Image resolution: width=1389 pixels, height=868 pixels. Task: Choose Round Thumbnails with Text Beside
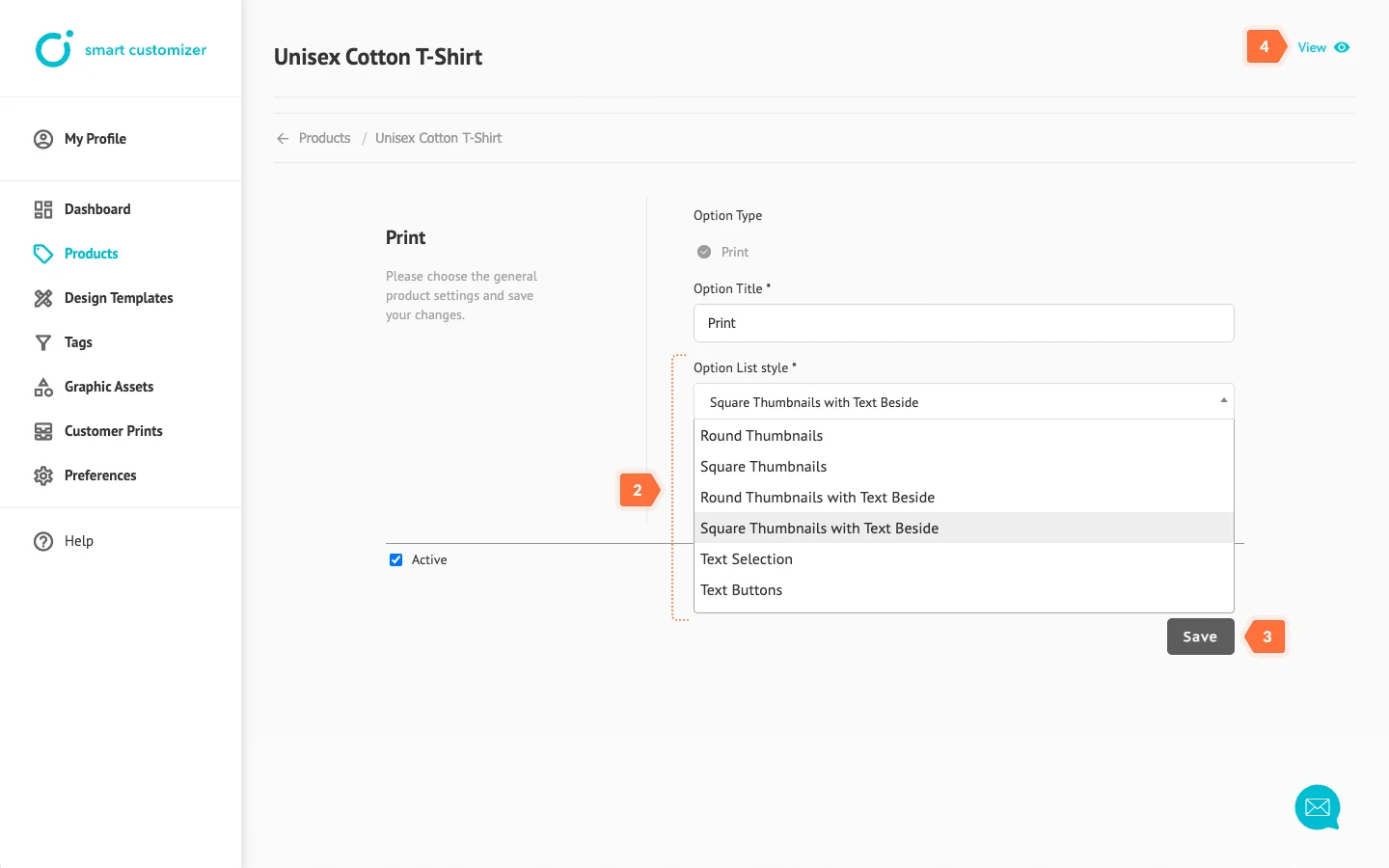(x=964, y=498)
